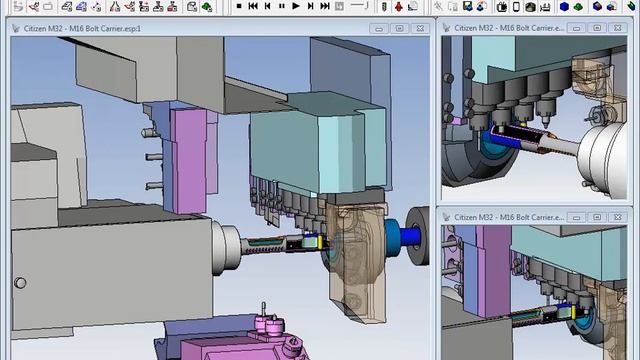Pause the running simulation
The image size is (640, 360).
coord(282,6)
